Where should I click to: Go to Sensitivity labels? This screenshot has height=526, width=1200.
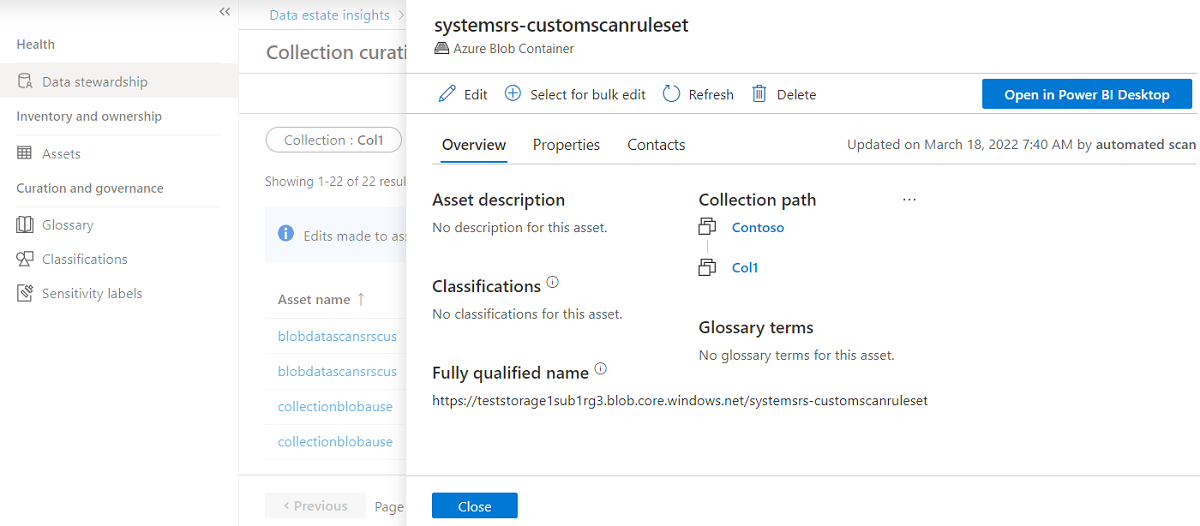(x=91, y=293)
